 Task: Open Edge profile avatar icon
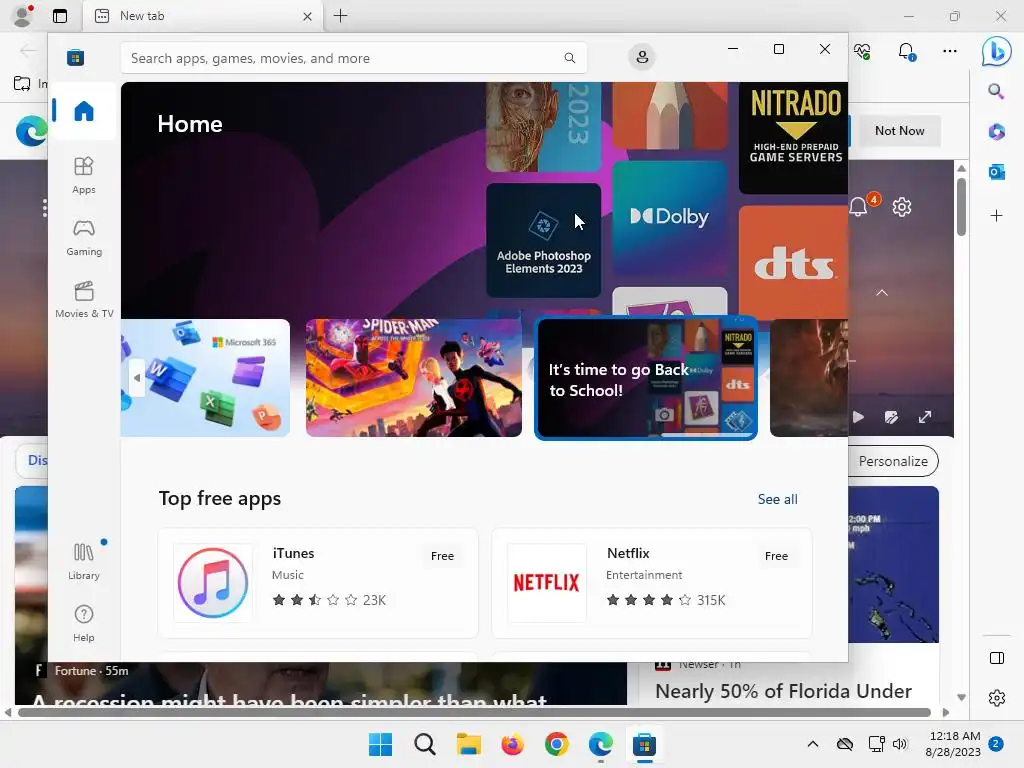(23, 16)
